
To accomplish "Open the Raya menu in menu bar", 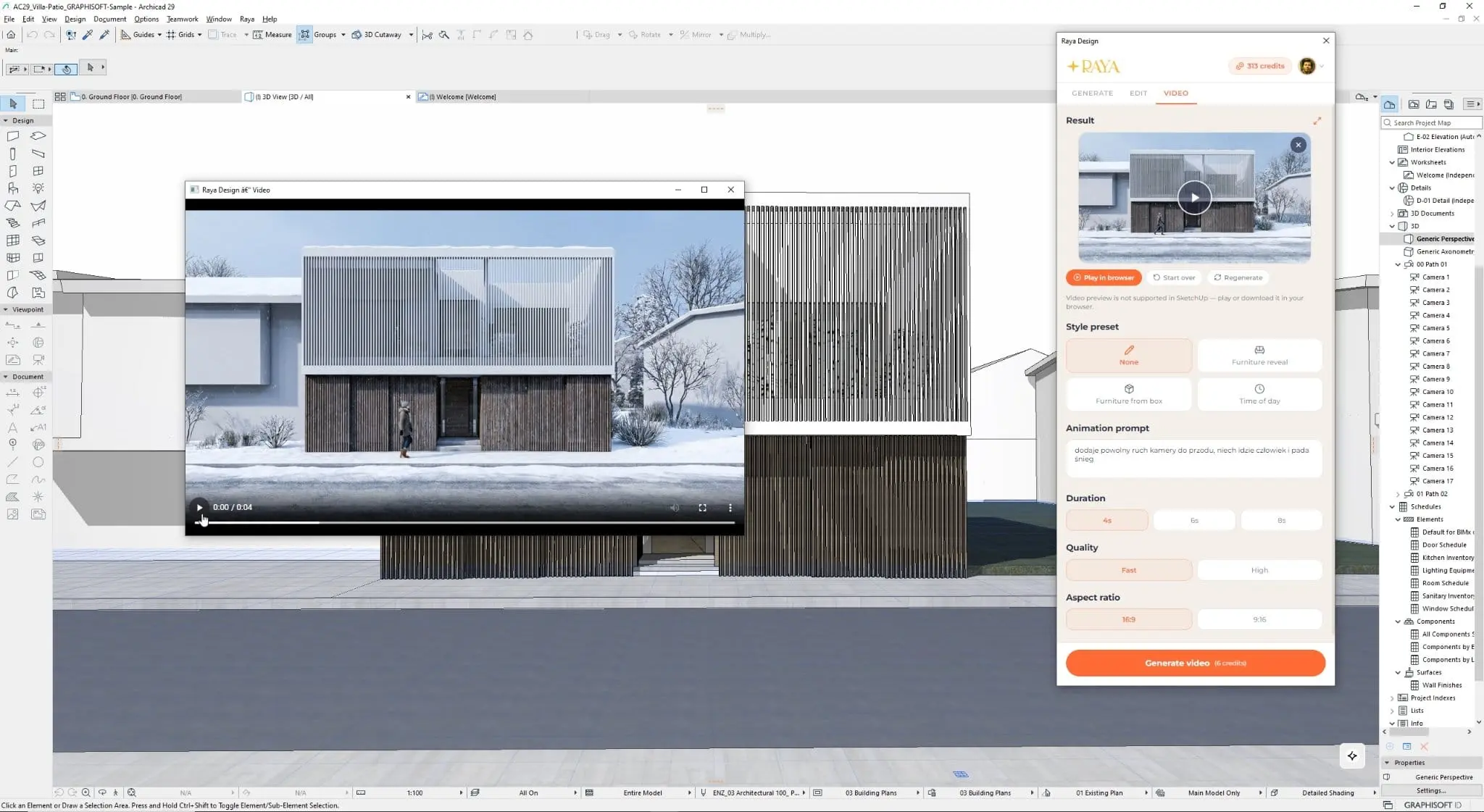I will click(x=247, y=19).
